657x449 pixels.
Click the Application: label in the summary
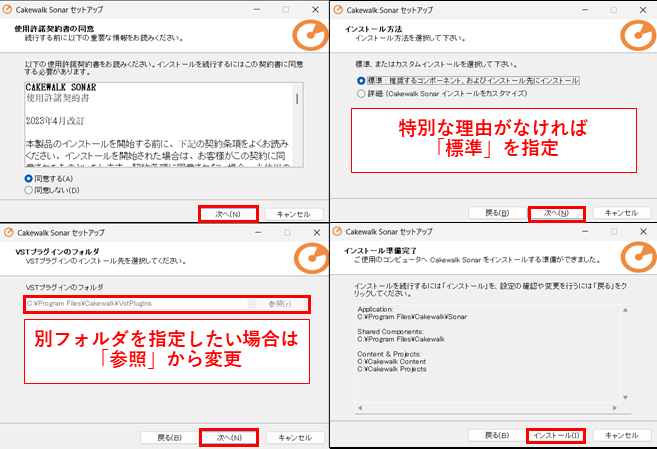[x=375, y=309]
